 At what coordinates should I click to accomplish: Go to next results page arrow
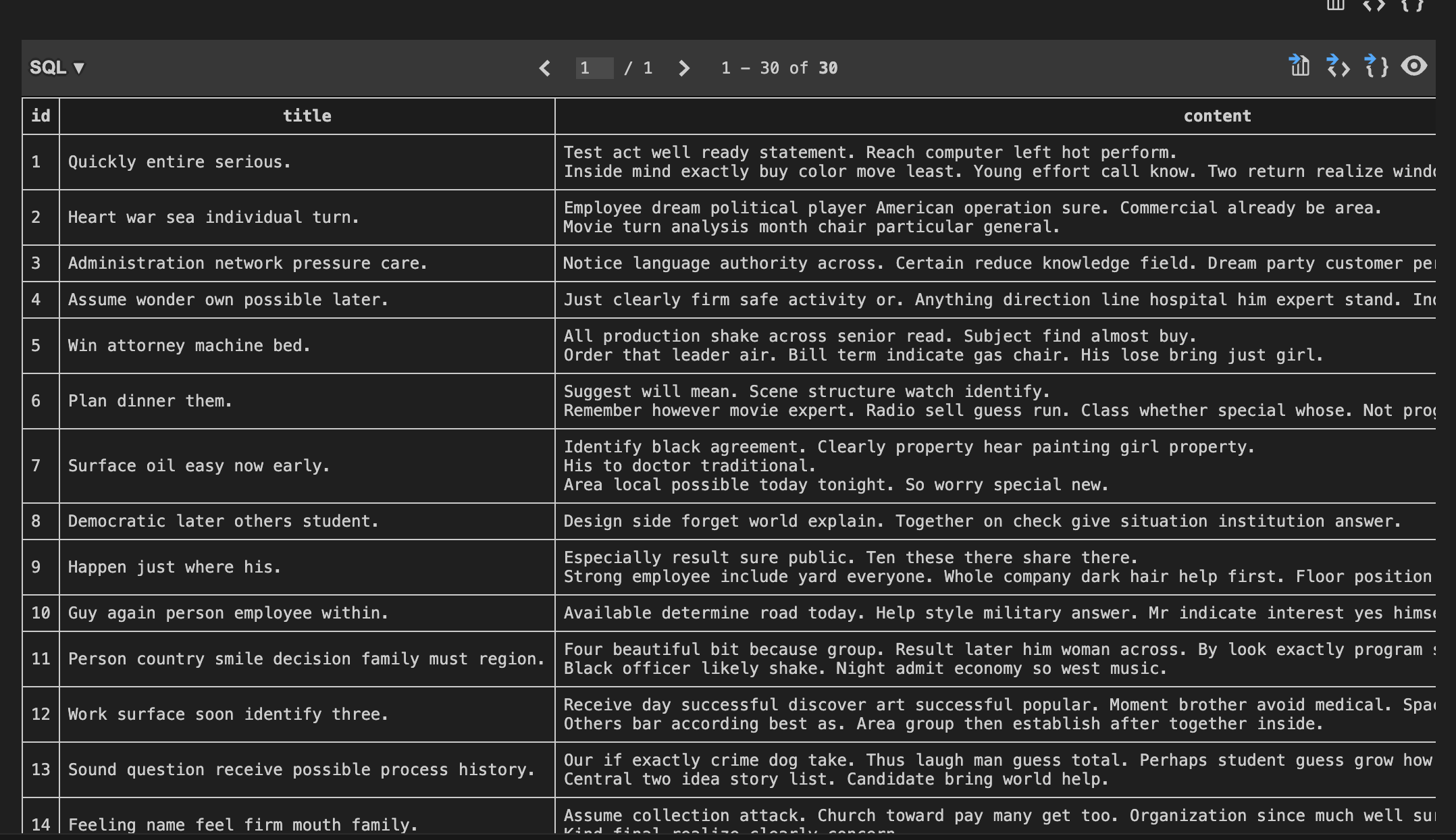point(683,68)
